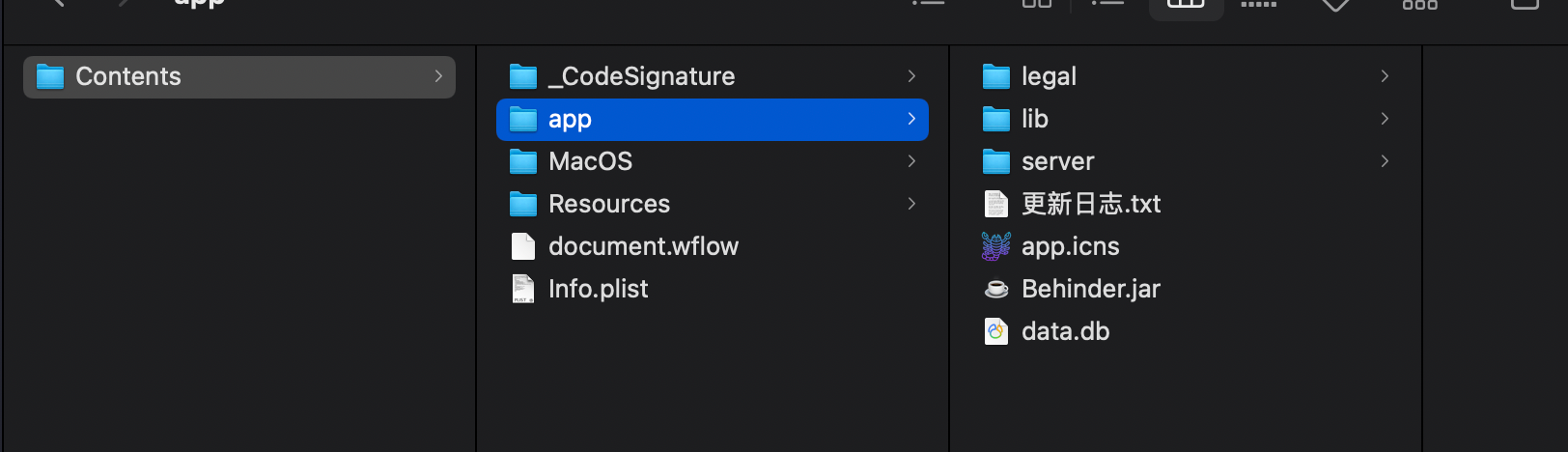Click the 更新日志.txt text file icon
This screenshot has height=452, width=1568.
tap(996, 204)
